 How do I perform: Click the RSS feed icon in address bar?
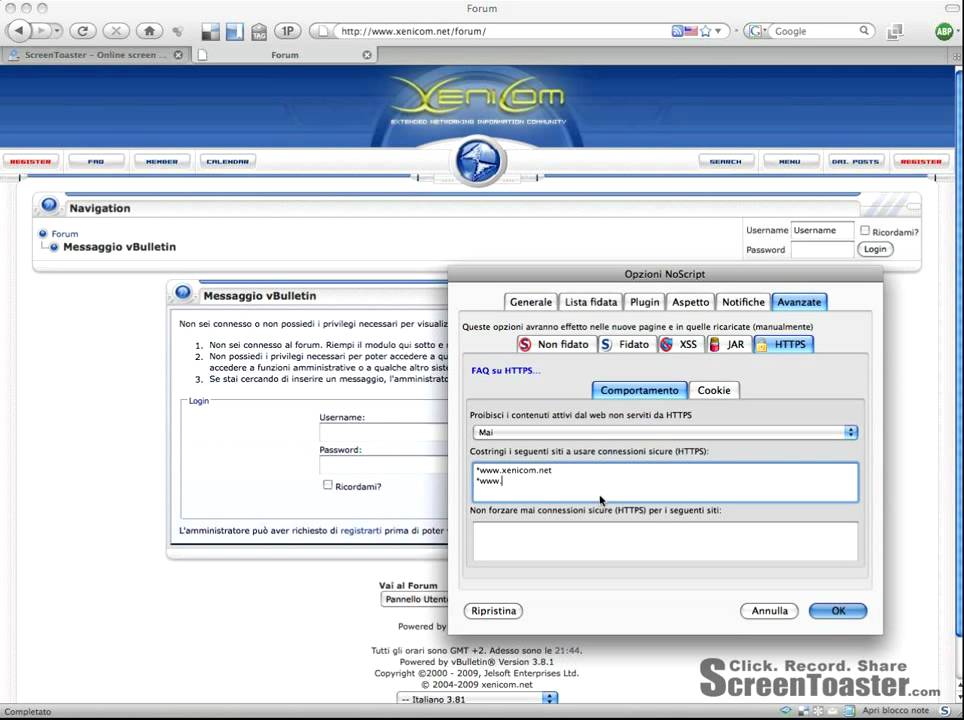[x=677, y=31]
